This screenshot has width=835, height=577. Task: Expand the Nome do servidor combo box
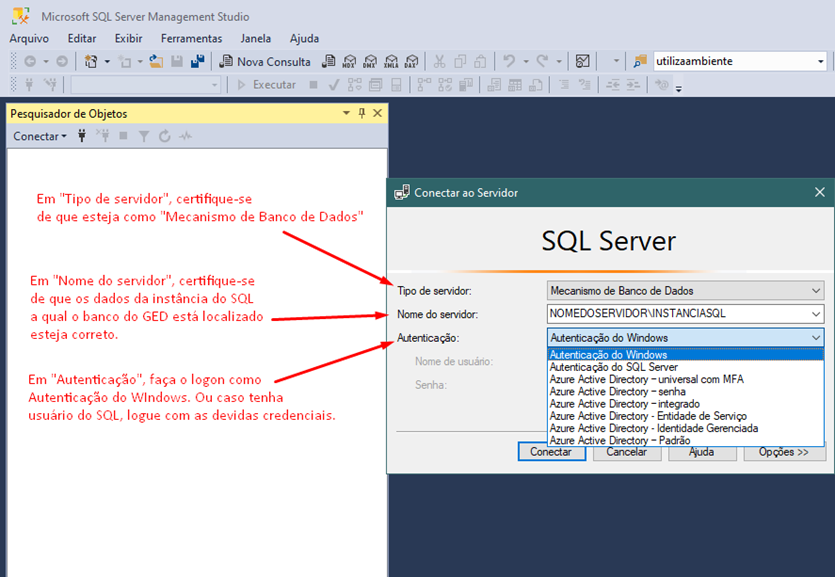816,314
